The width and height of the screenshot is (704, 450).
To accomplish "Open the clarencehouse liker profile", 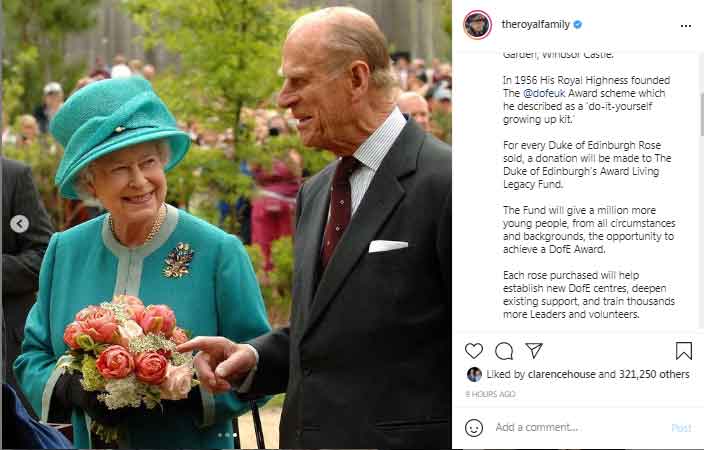I will click(x=562, y=374).
